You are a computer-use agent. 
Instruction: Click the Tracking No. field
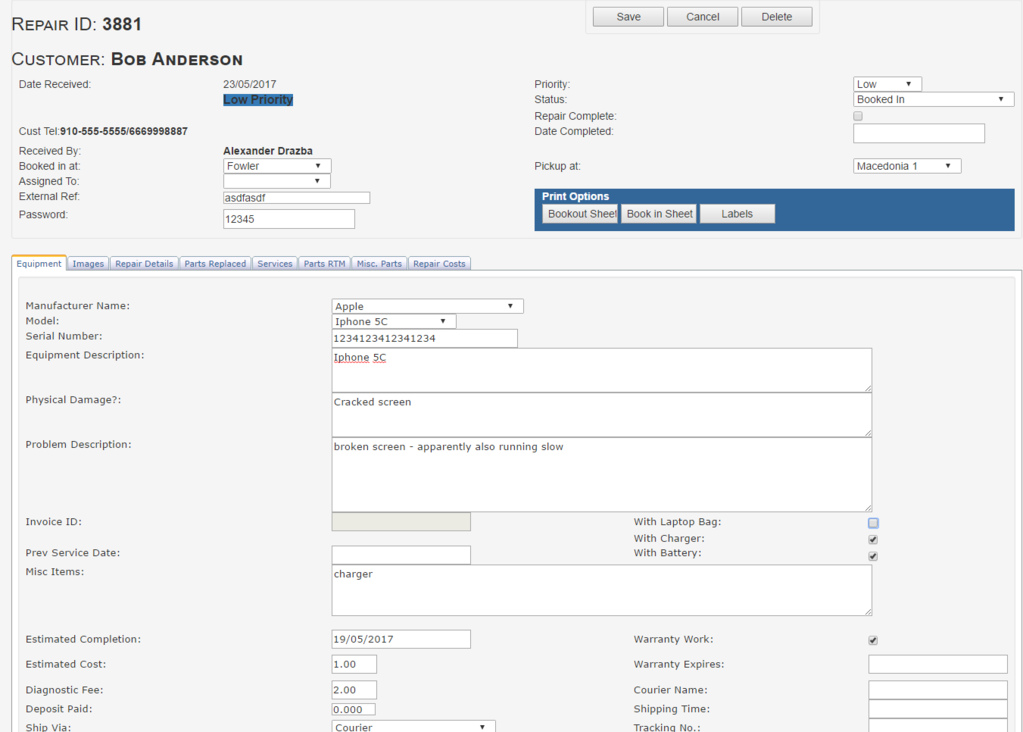[x=938, y=726]
